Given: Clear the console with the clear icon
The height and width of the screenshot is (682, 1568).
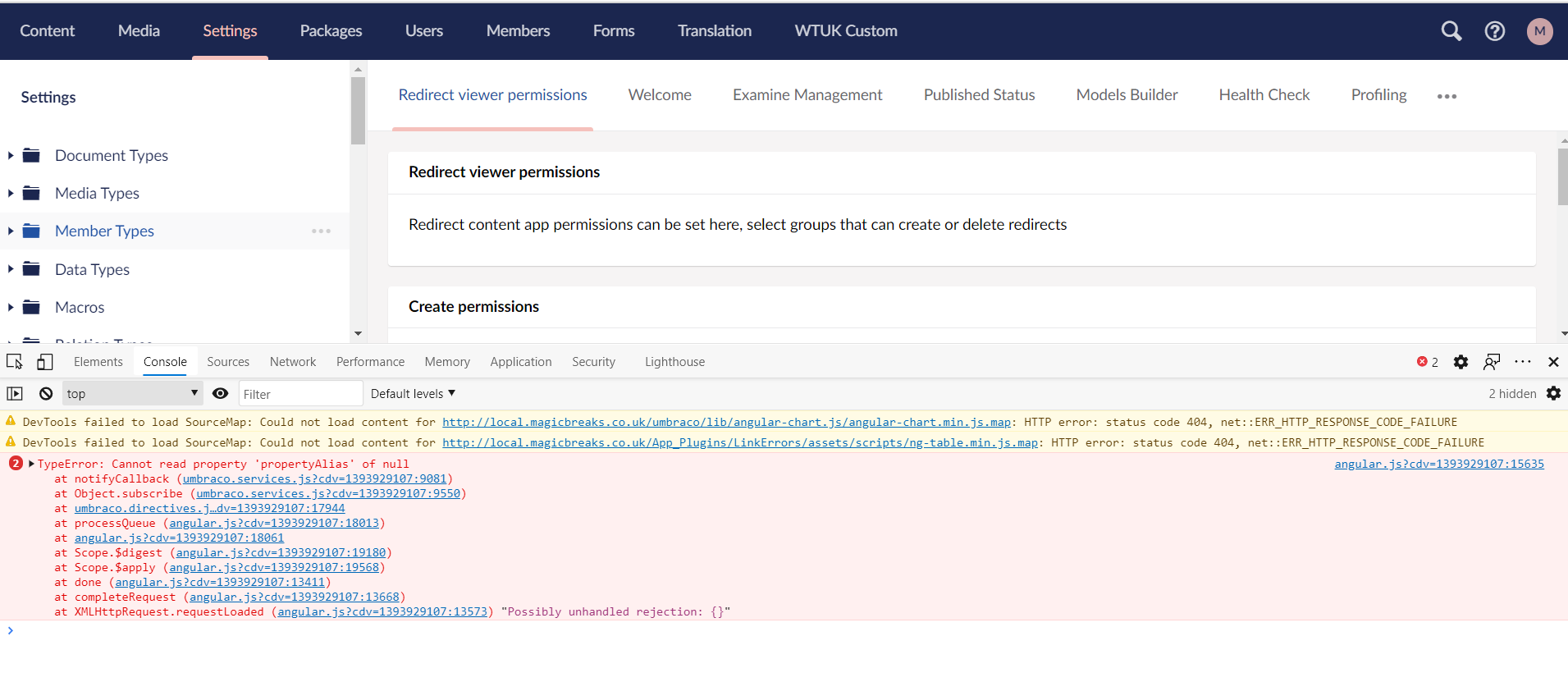Looking at the screenshot, I should 46,394.
